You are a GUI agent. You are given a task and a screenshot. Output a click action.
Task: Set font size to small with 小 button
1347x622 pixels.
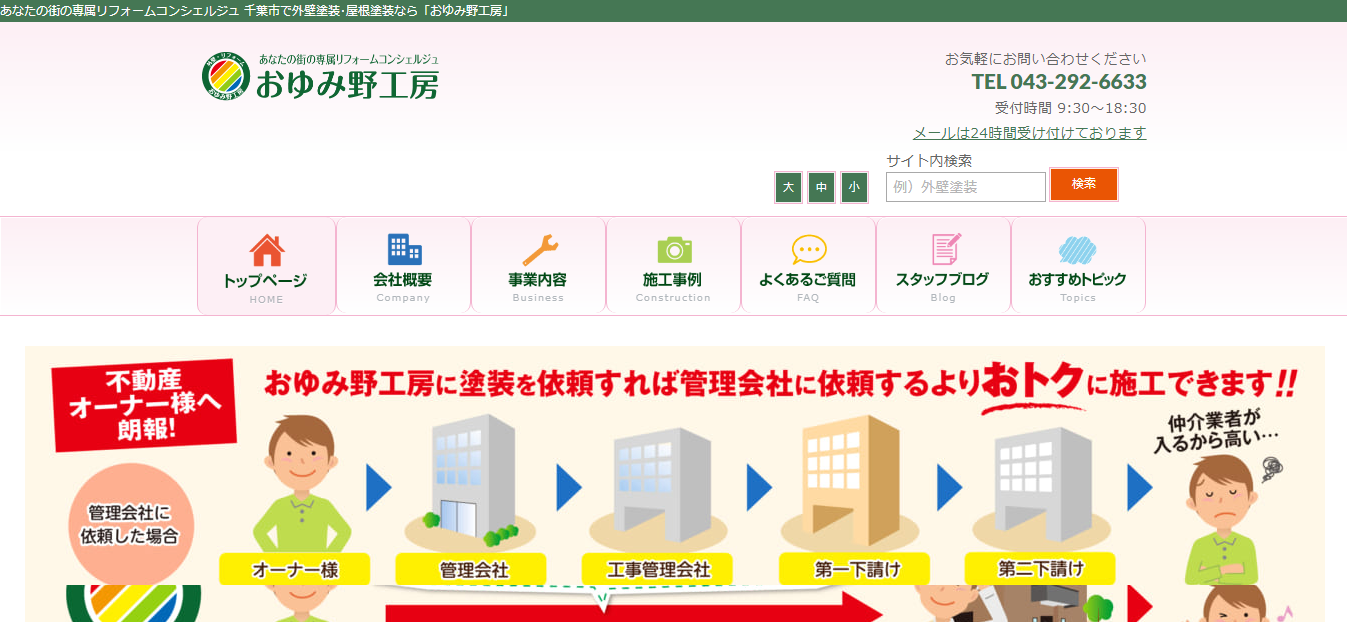coord(854,187)
